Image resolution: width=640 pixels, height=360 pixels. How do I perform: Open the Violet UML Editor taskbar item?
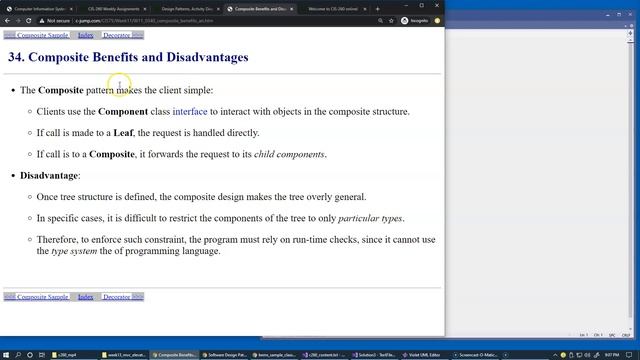pos(424,355)
